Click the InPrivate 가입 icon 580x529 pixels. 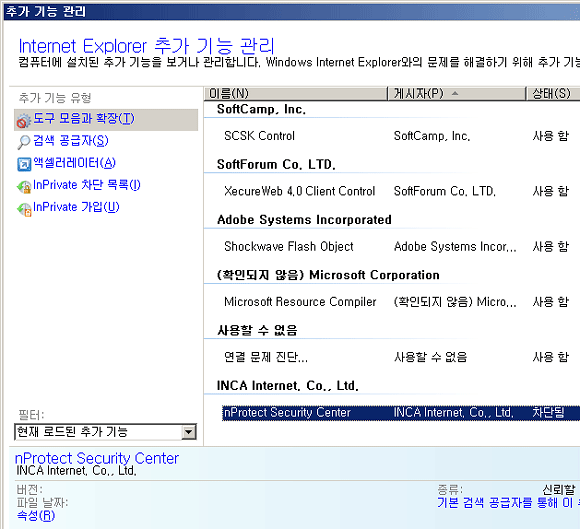coord(24,209)
